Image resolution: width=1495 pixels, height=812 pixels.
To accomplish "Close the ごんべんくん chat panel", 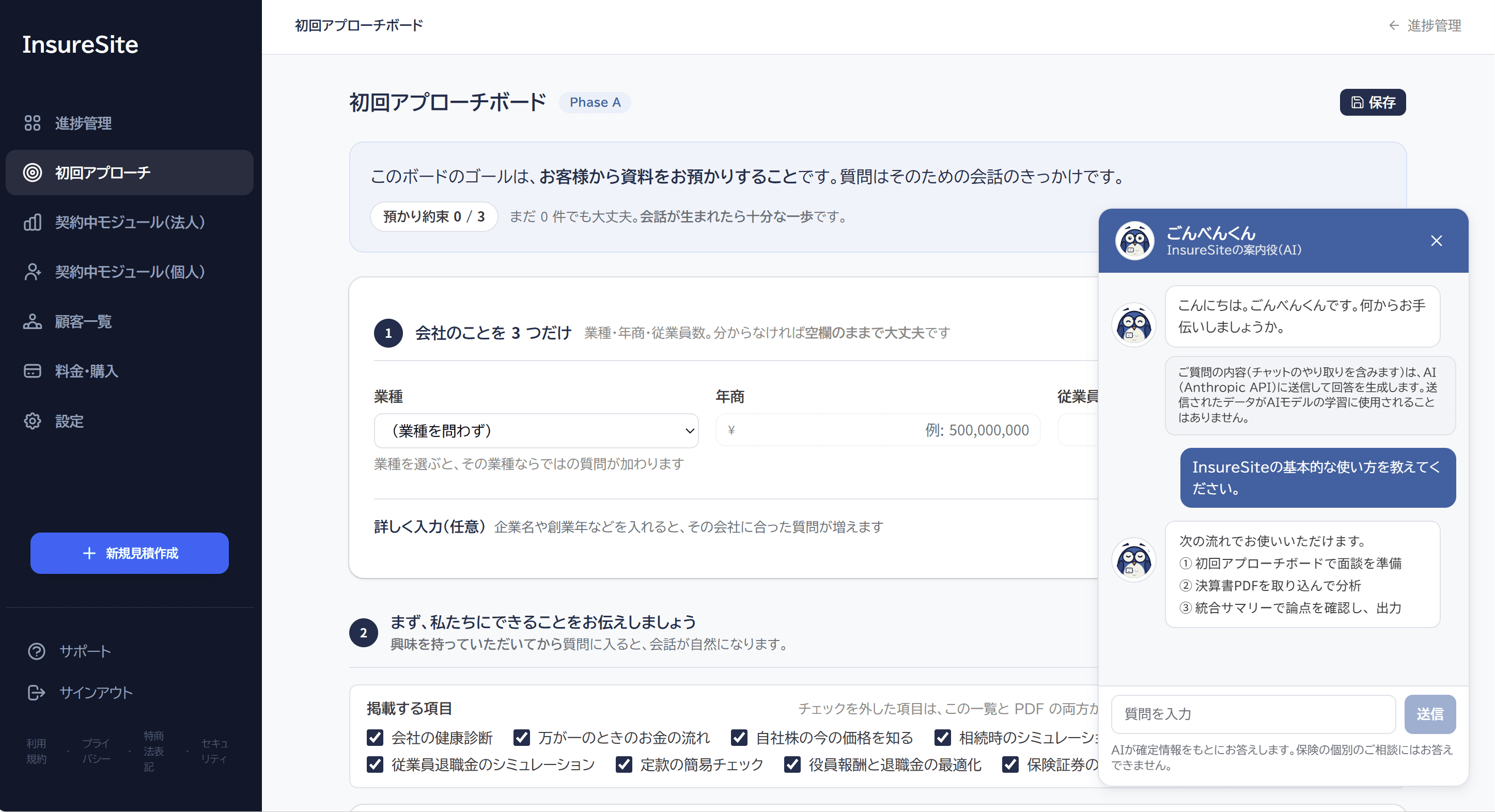I will click(x=1437, y=241).
